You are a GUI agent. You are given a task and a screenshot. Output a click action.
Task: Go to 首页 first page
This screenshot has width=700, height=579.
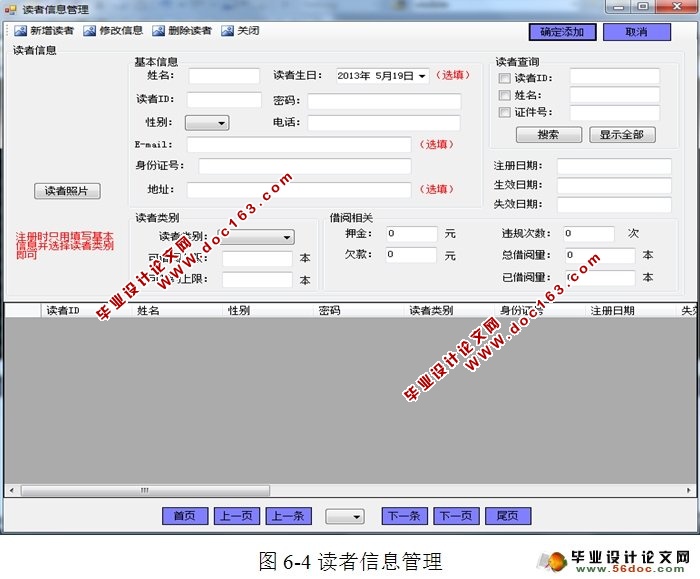[185, 516]
